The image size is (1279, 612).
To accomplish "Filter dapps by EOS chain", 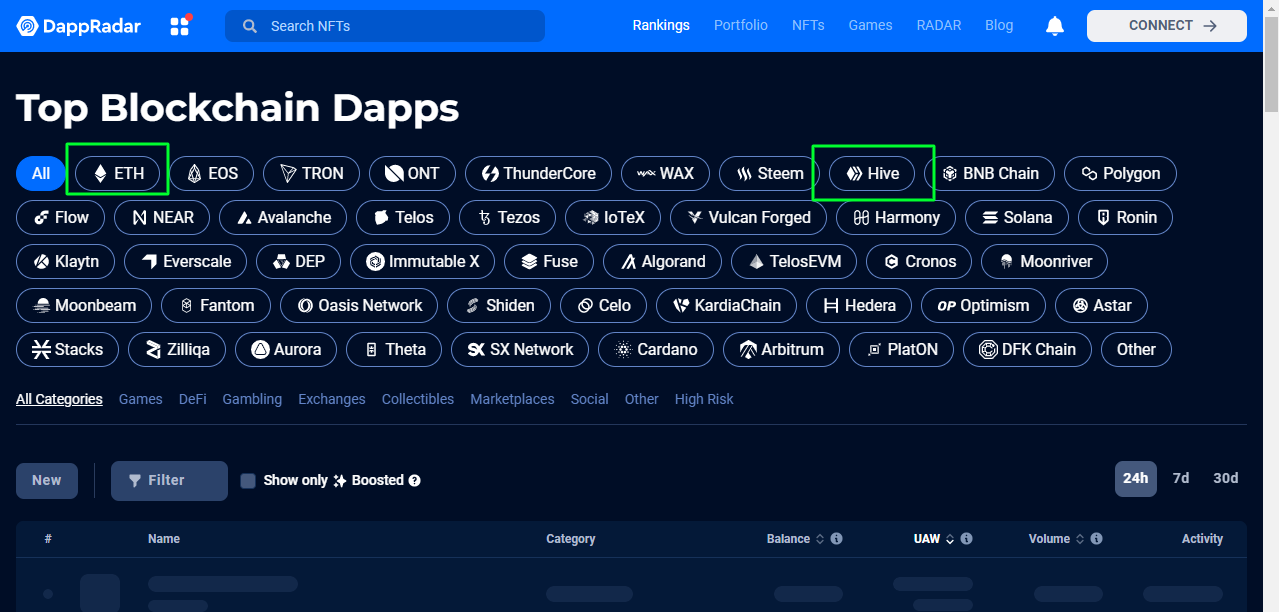I will [x=211, y=173].
